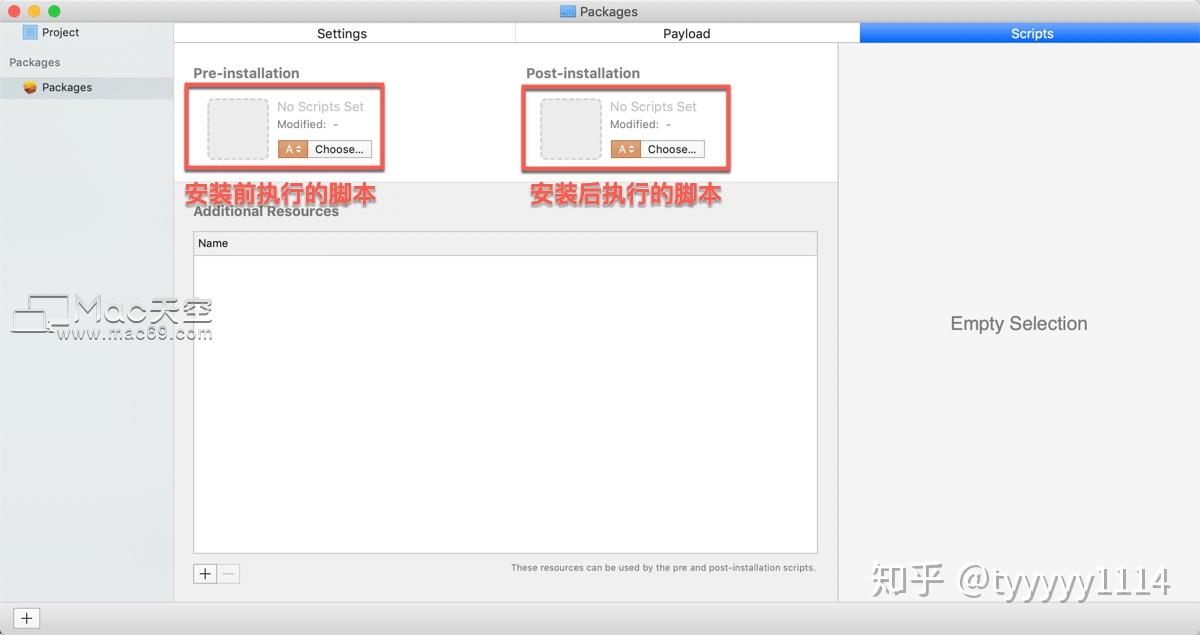The height and width of the screenshot is (635, 1200).
Task: Choose a Post-installation script file
Action: pyautogui.click(x=672, y=148)
